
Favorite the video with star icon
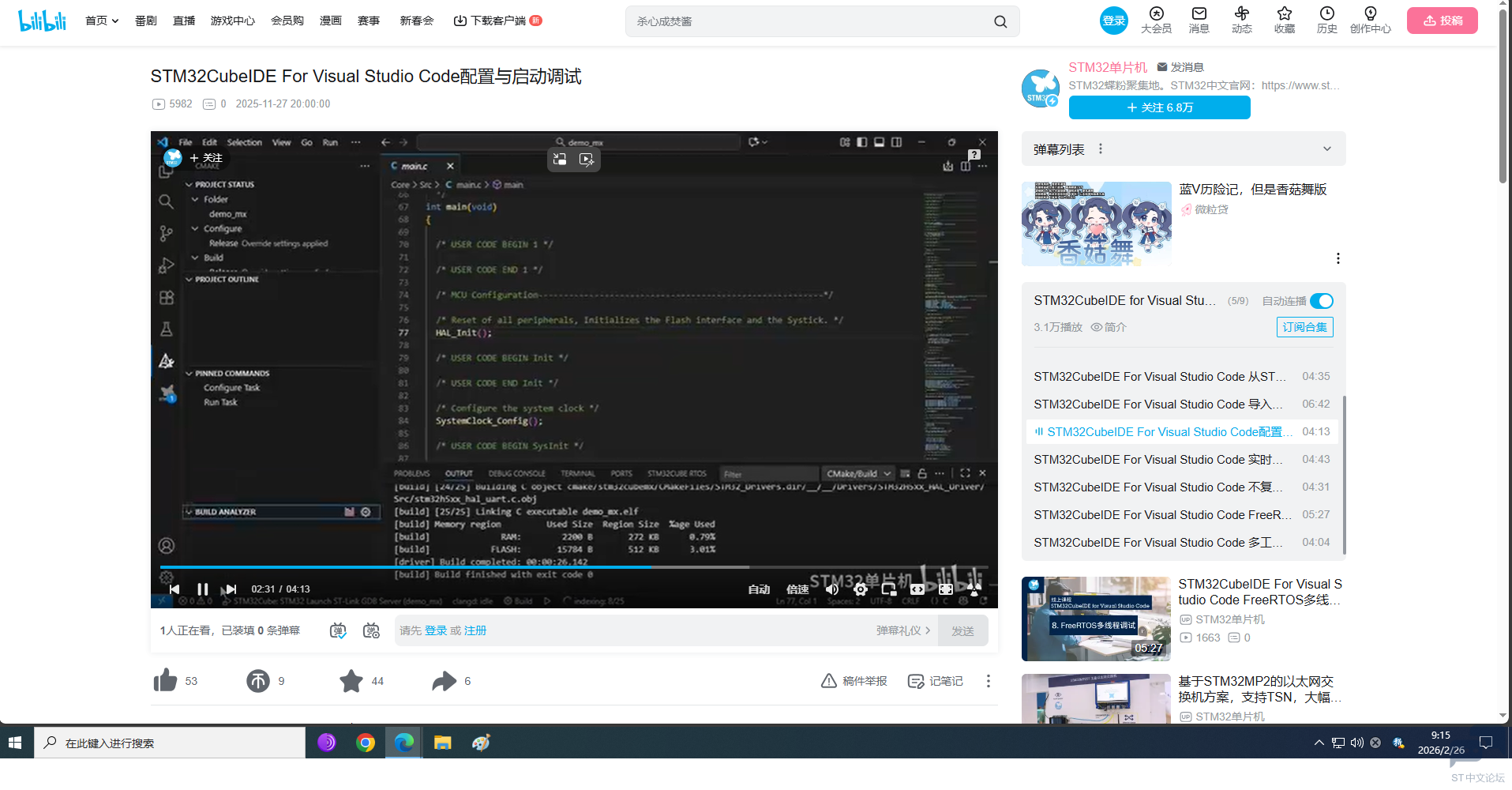click(x=351, y=681)
